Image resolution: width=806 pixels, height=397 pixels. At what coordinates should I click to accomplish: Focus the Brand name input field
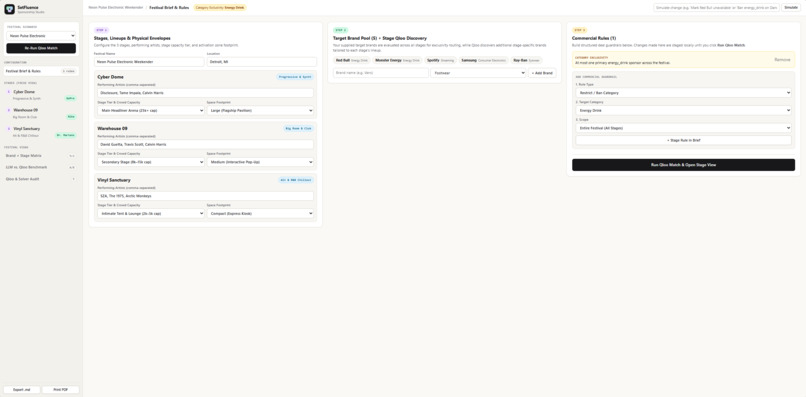click(x=381, y=73)
